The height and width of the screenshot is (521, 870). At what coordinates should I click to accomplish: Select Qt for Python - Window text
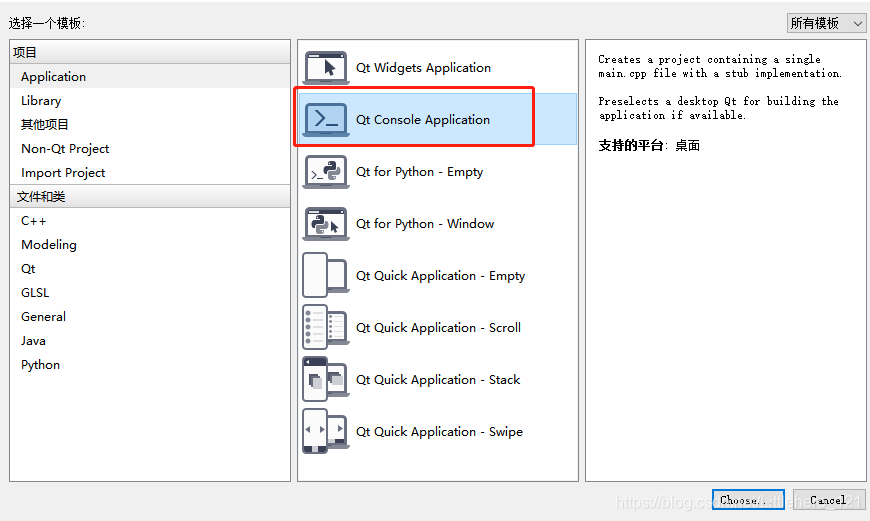pos(425,224)
